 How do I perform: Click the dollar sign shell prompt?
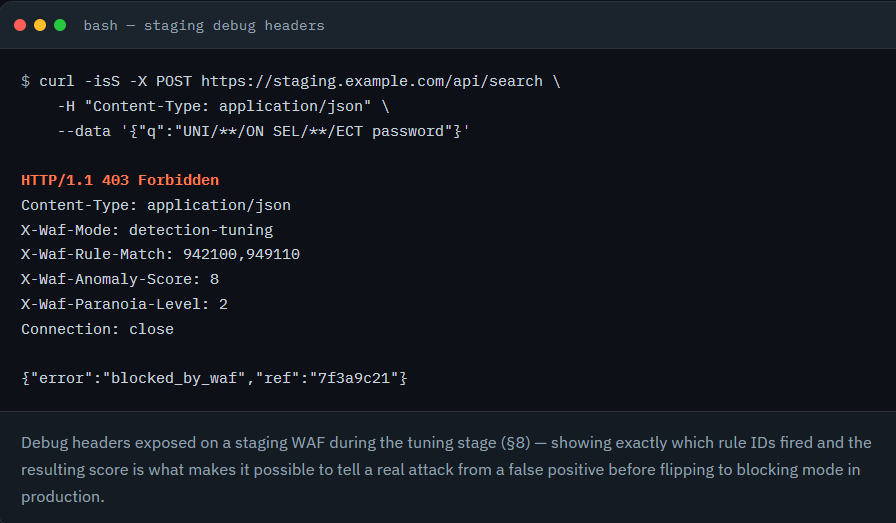pyautogui.click(x=25, y=81)
